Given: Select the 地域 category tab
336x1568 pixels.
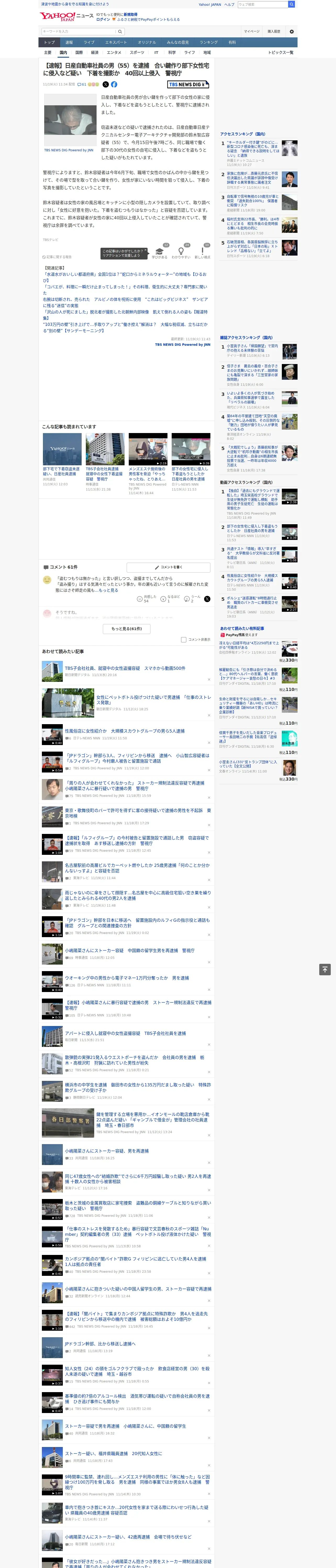Looking at the screenshot, I should (207, 52).
